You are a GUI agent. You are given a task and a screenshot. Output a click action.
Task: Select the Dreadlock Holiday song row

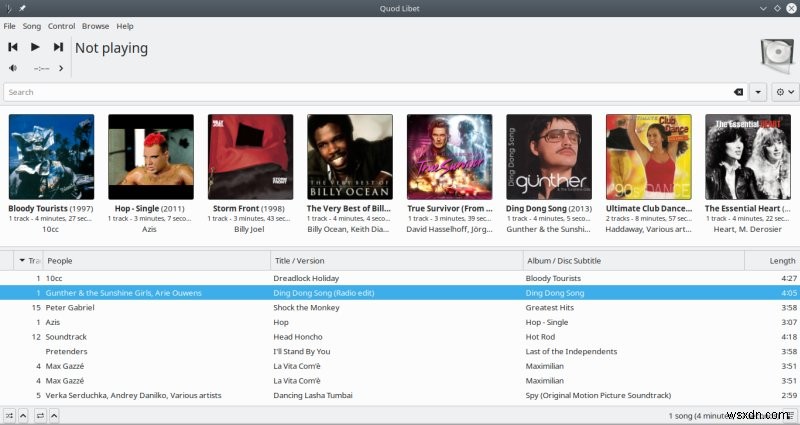400,278
